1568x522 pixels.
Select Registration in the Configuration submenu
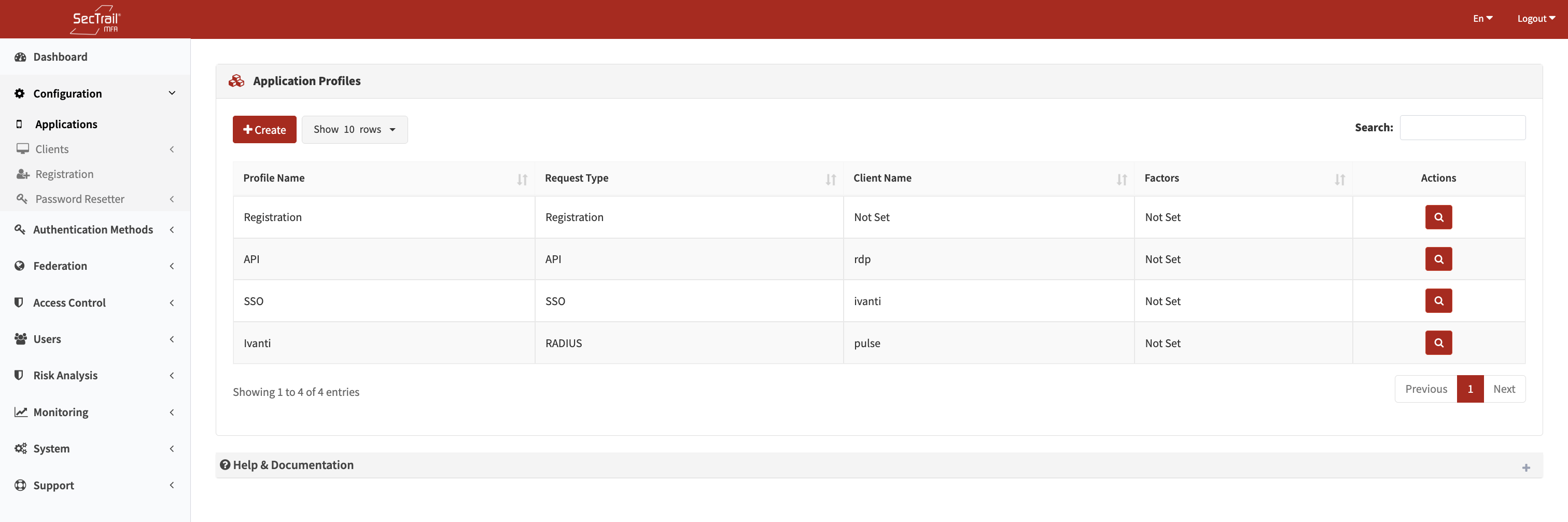[64, 174]
